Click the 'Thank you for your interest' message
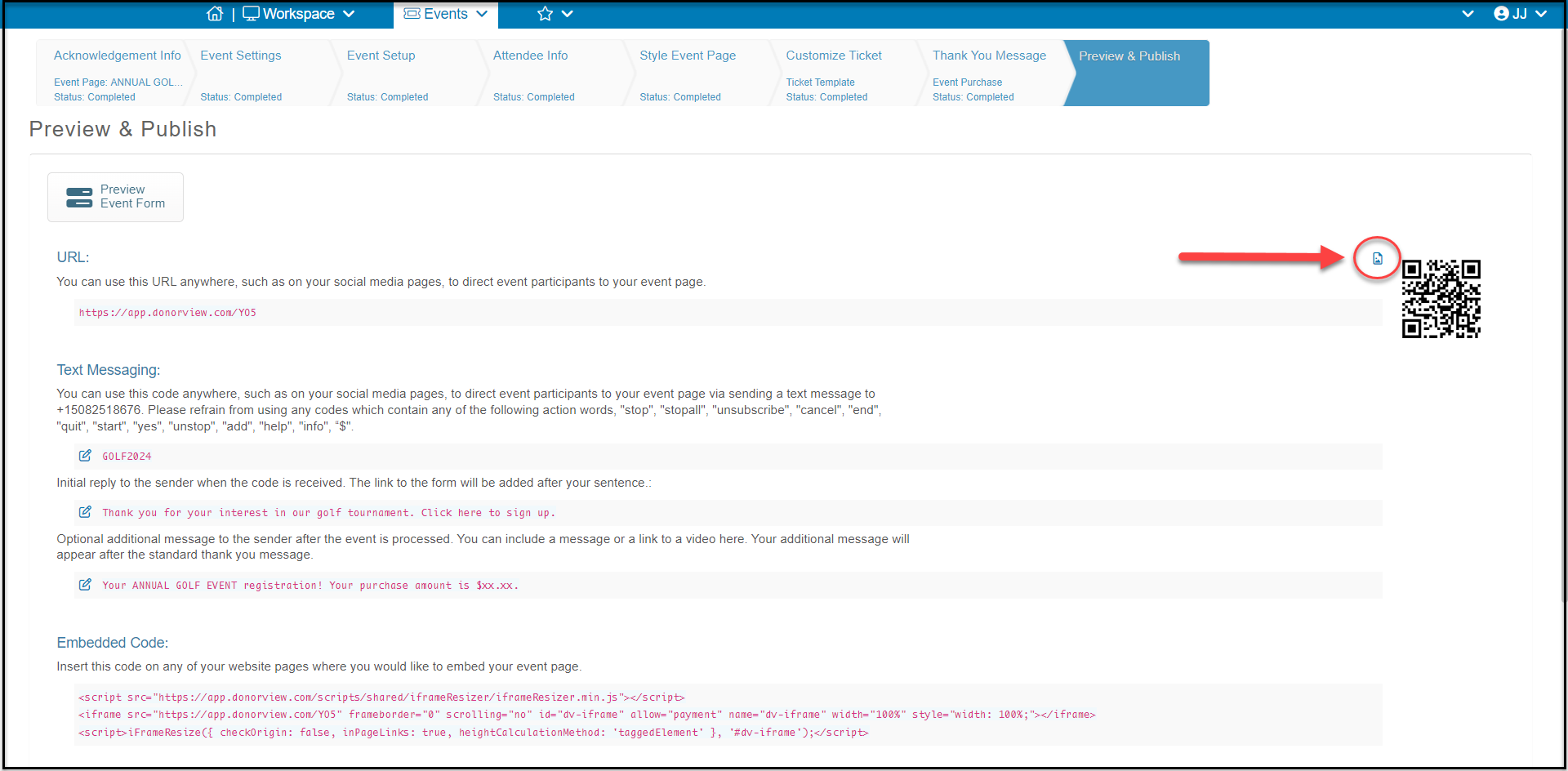This screenshot has width=1568, height=771. pos(328,513)
